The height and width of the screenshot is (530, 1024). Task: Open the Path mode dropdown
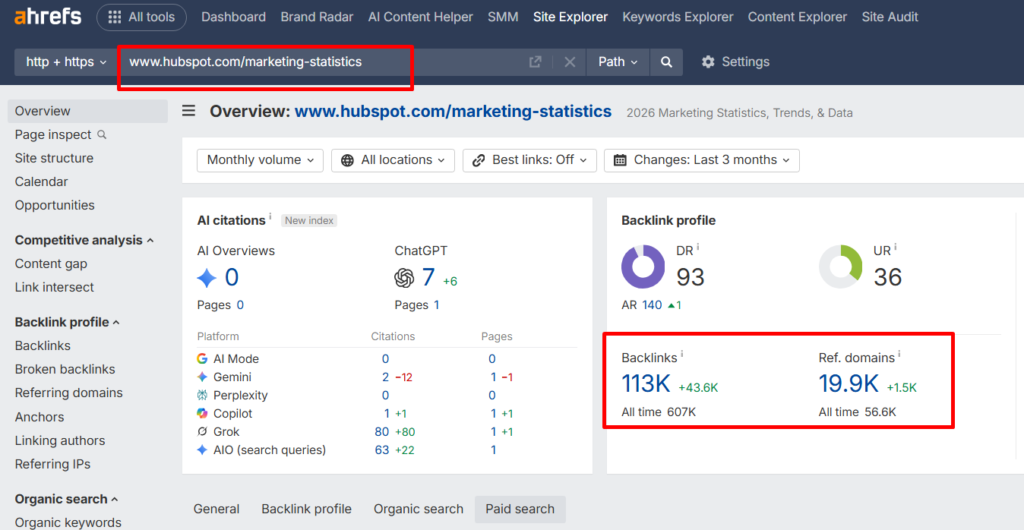coord(618,62)
